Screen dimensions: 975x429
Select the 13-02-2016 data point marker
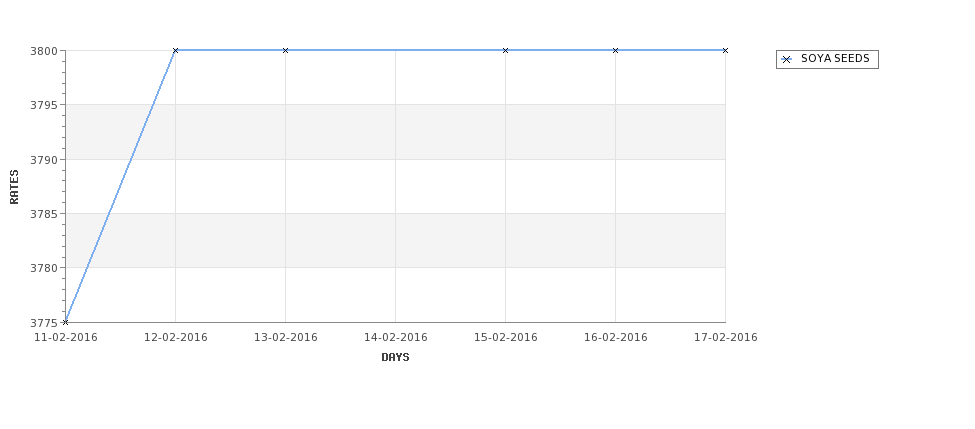(285, 50)
